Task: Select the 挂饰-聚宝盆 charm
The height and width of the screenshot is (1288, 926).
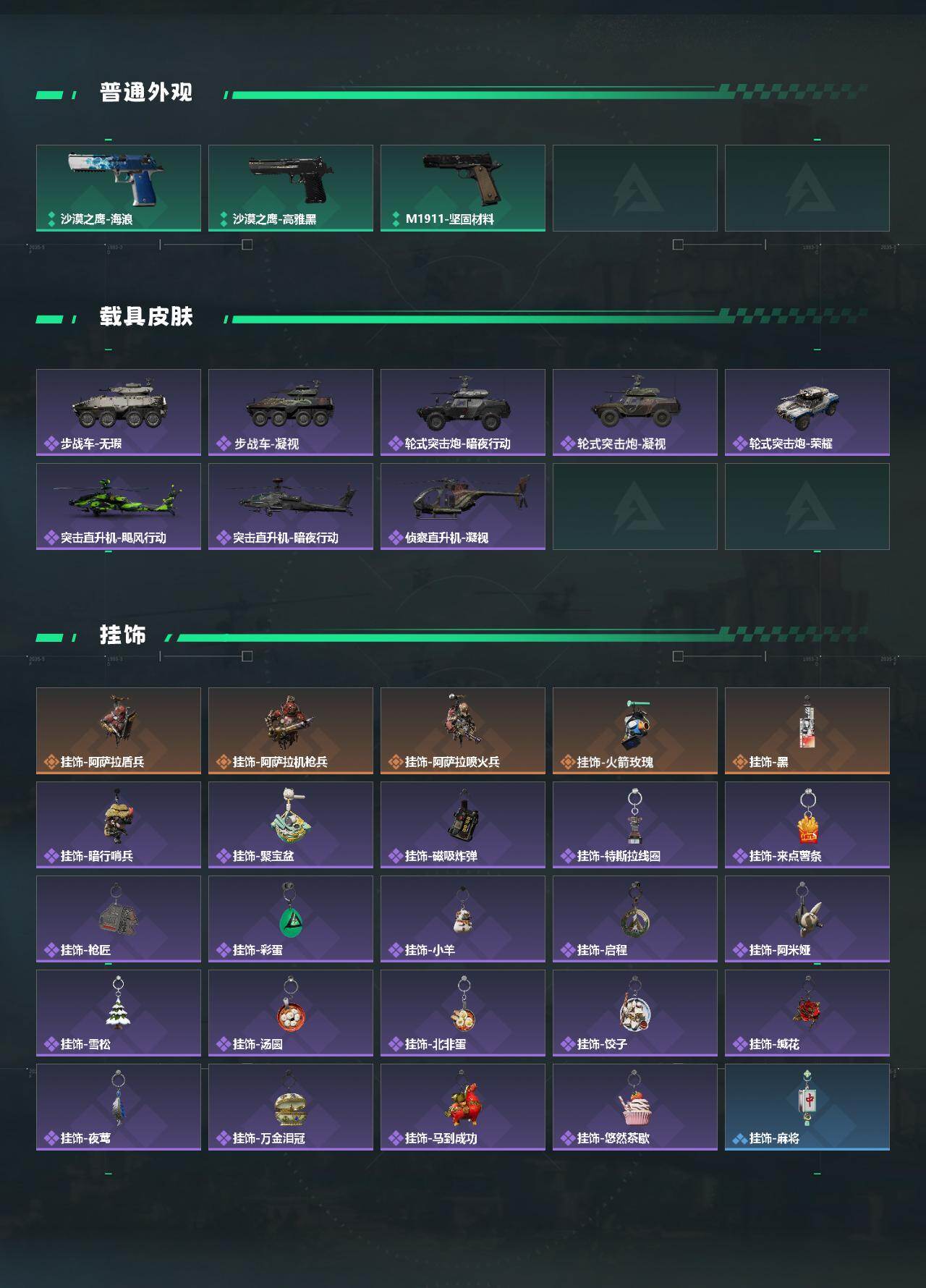Action: coord(291,825)
